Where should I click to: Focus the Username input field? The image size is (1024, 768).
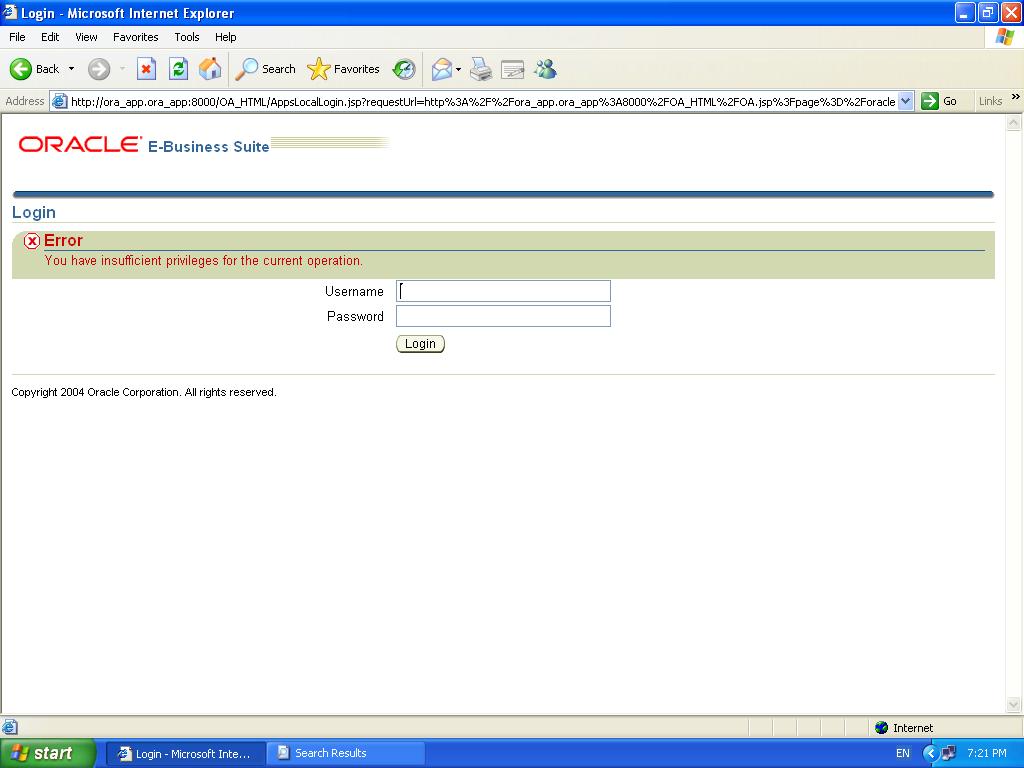[x=503, y=291]
